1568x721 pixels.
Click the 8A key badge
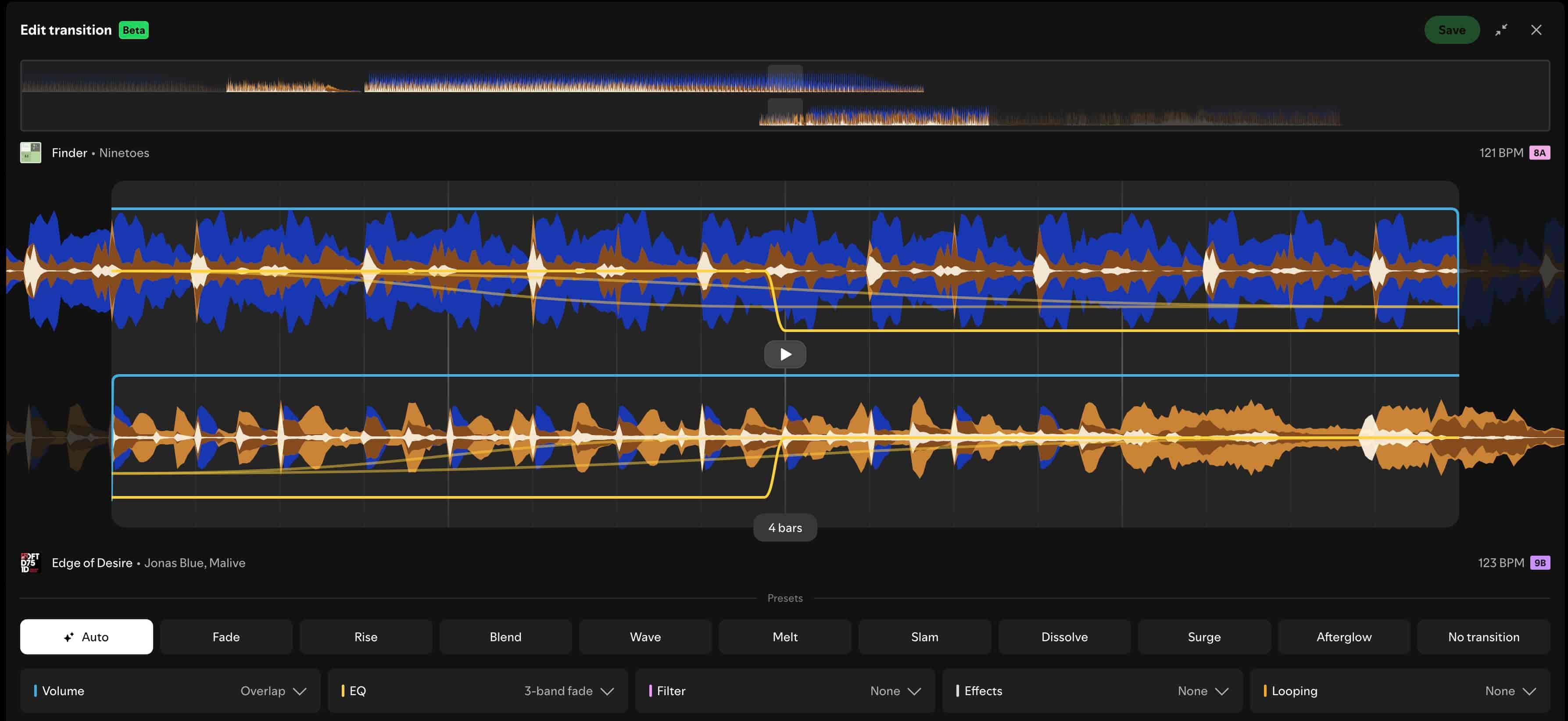click(1539, 153)
